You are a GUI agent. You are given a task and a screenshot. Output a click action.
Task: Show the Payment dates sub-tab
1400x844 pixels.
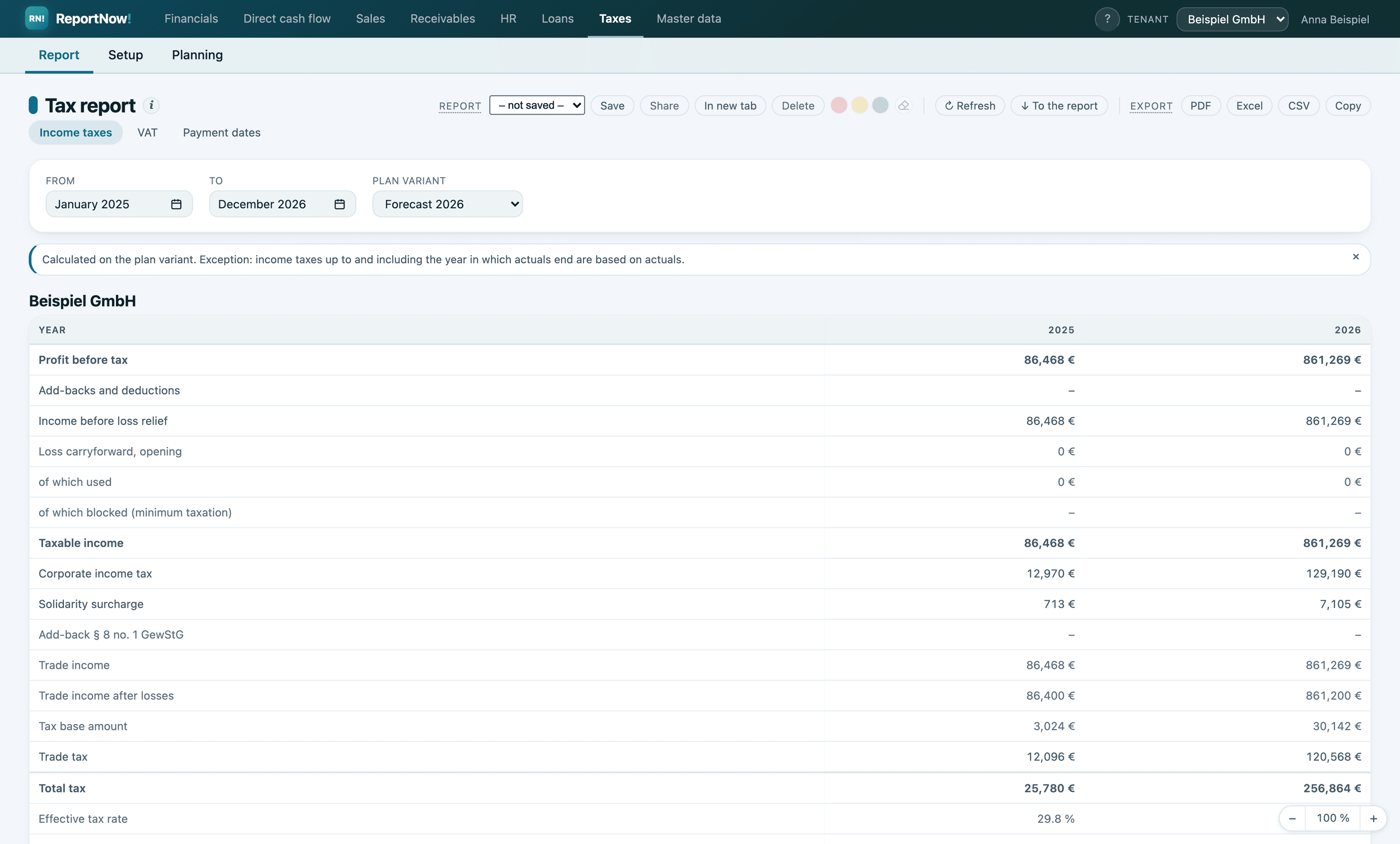click(x=222, y=132)
